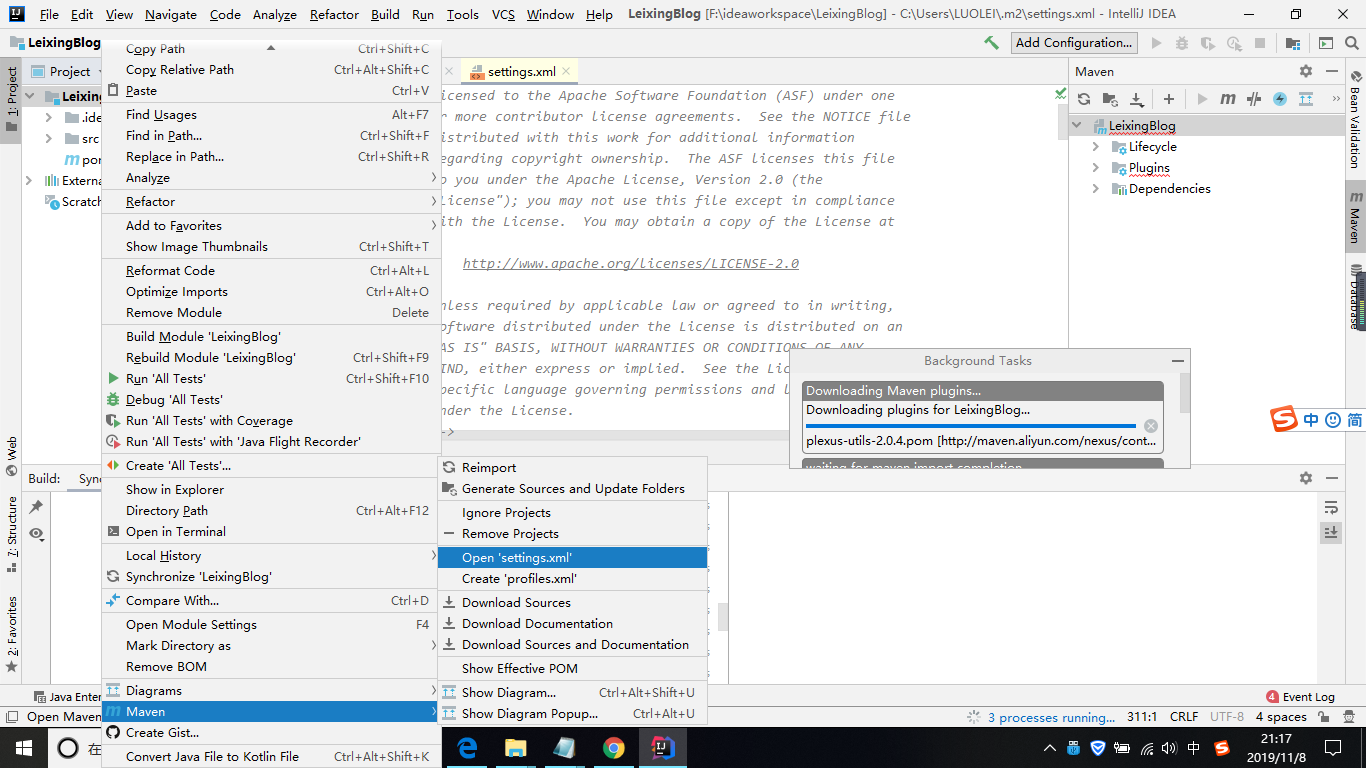Hide the Maven tool window
Screen dimensions: 1366x768
pos(1331,71)
